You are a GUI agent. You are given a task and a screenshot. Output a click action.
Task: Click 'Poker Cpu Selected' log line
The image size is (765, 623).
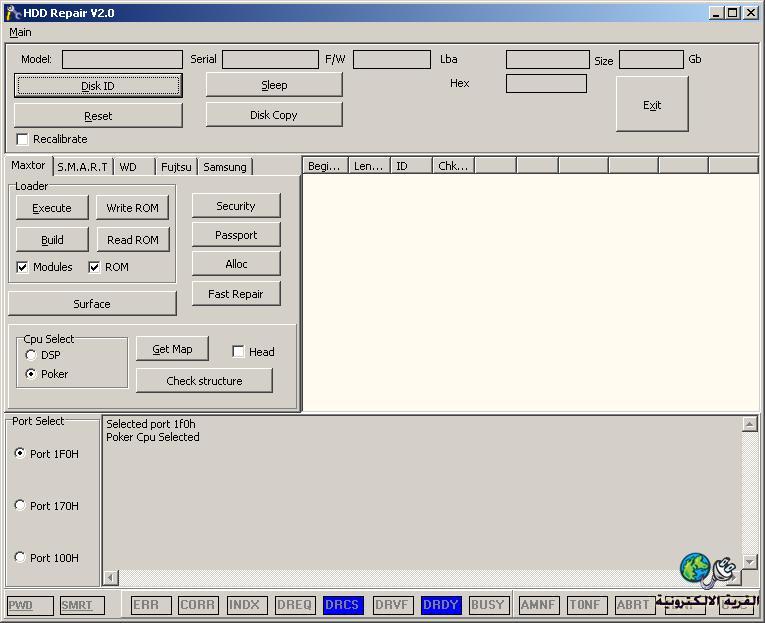153,437
